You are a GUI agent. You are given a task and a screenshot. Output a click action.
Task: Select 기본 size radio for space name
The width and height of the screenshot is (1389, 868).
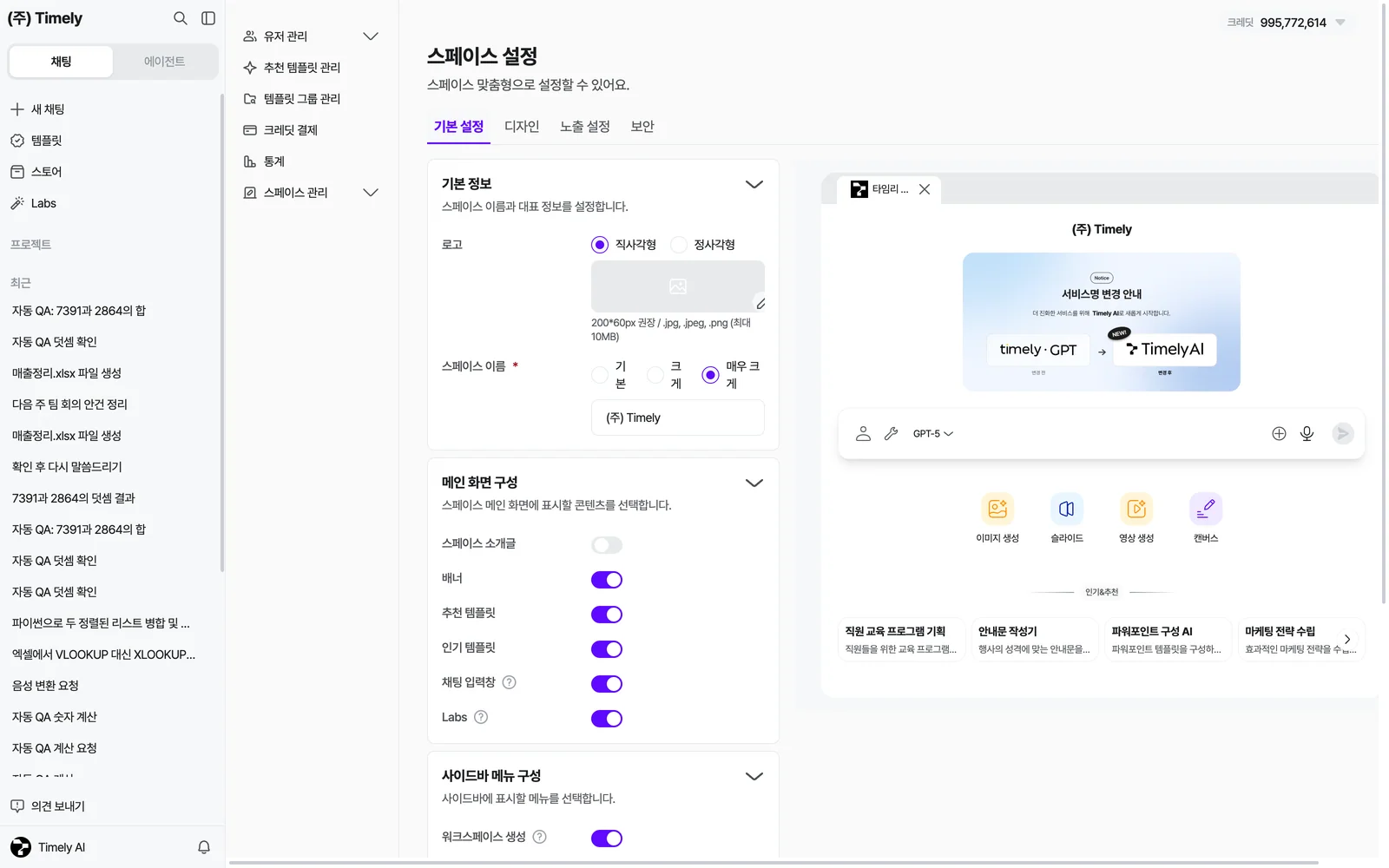pos(600,375)
